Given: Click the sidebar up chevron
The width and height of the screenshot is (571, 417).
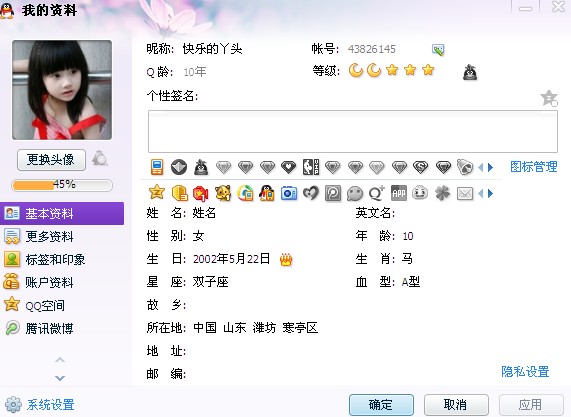Looking at the screenshot, I should 60,360.
